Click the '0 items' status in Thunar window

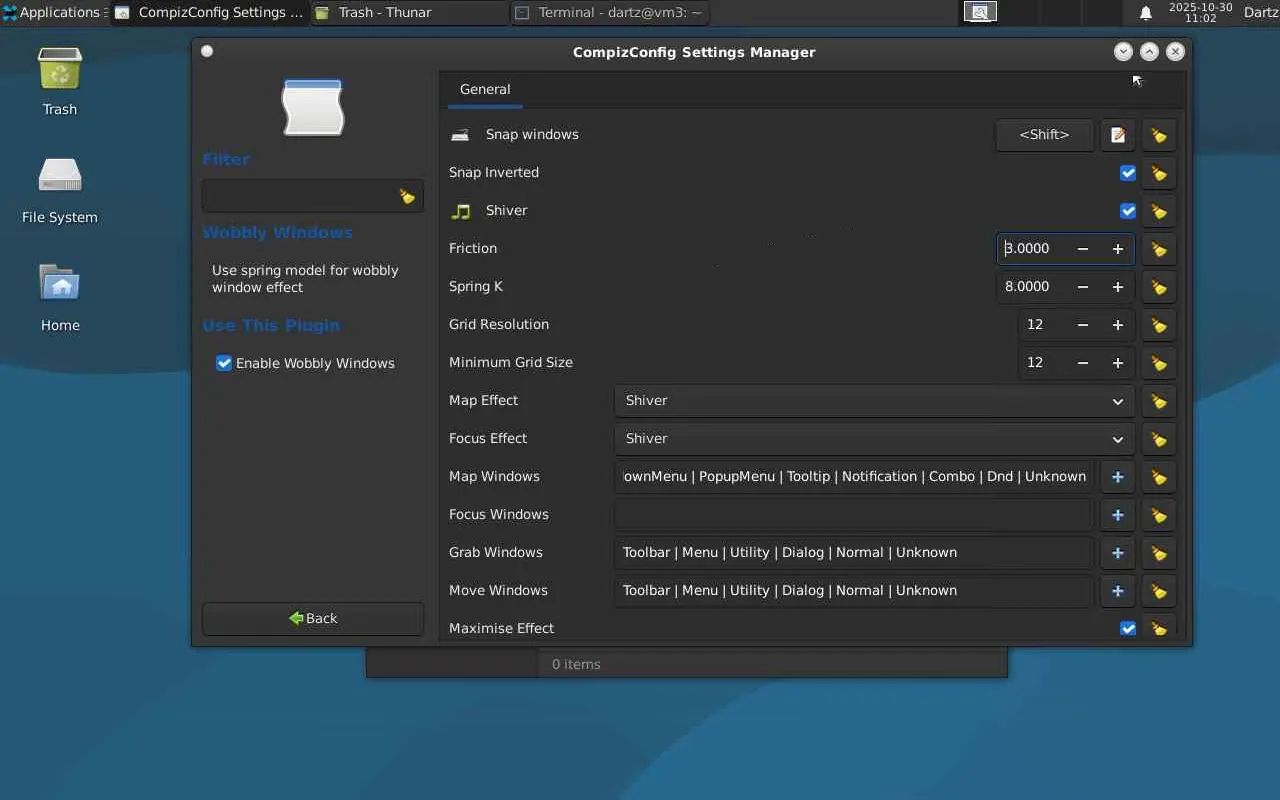pyautogui.click(x=576, y=664)
